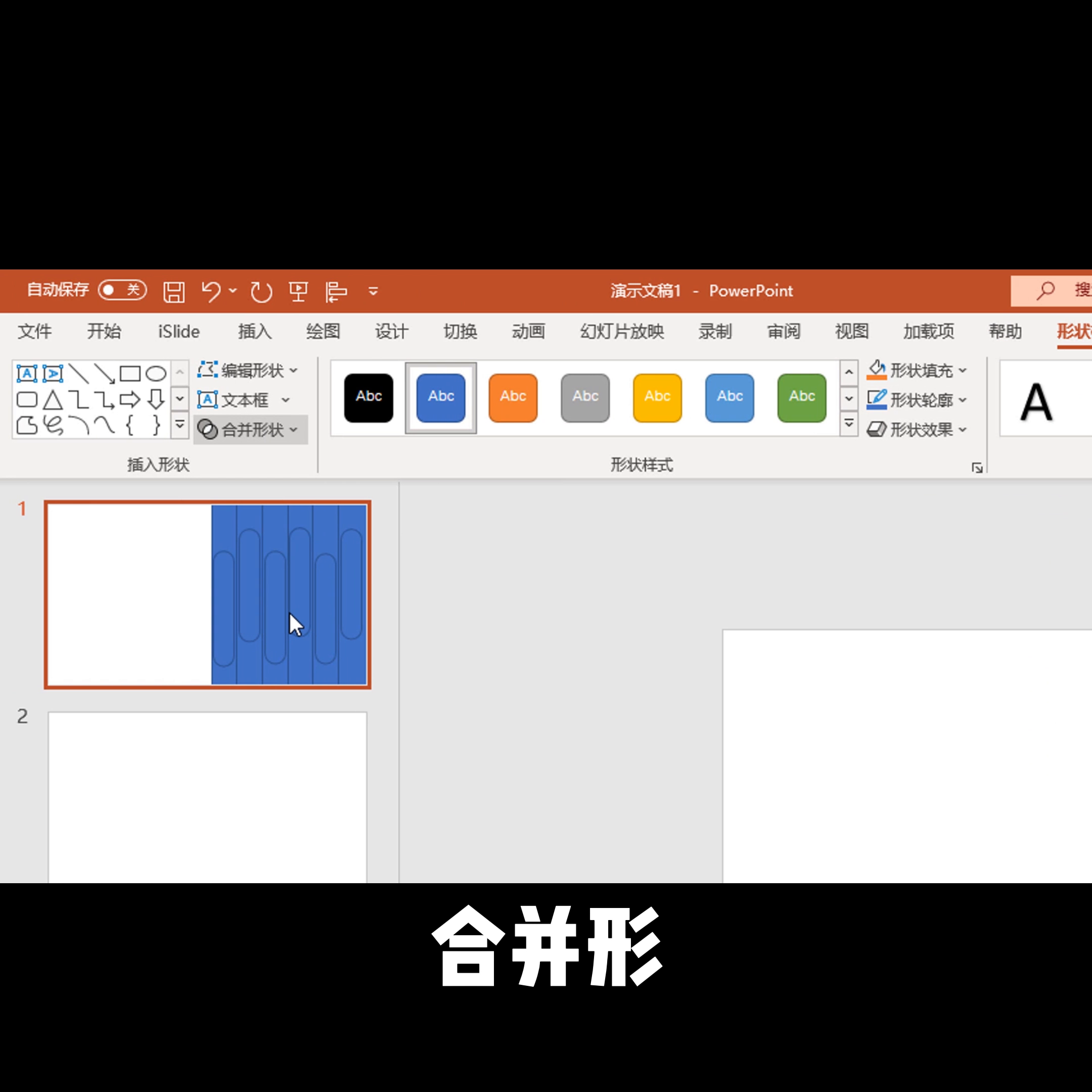Click the Undo arrow icon

pos(211,292)
